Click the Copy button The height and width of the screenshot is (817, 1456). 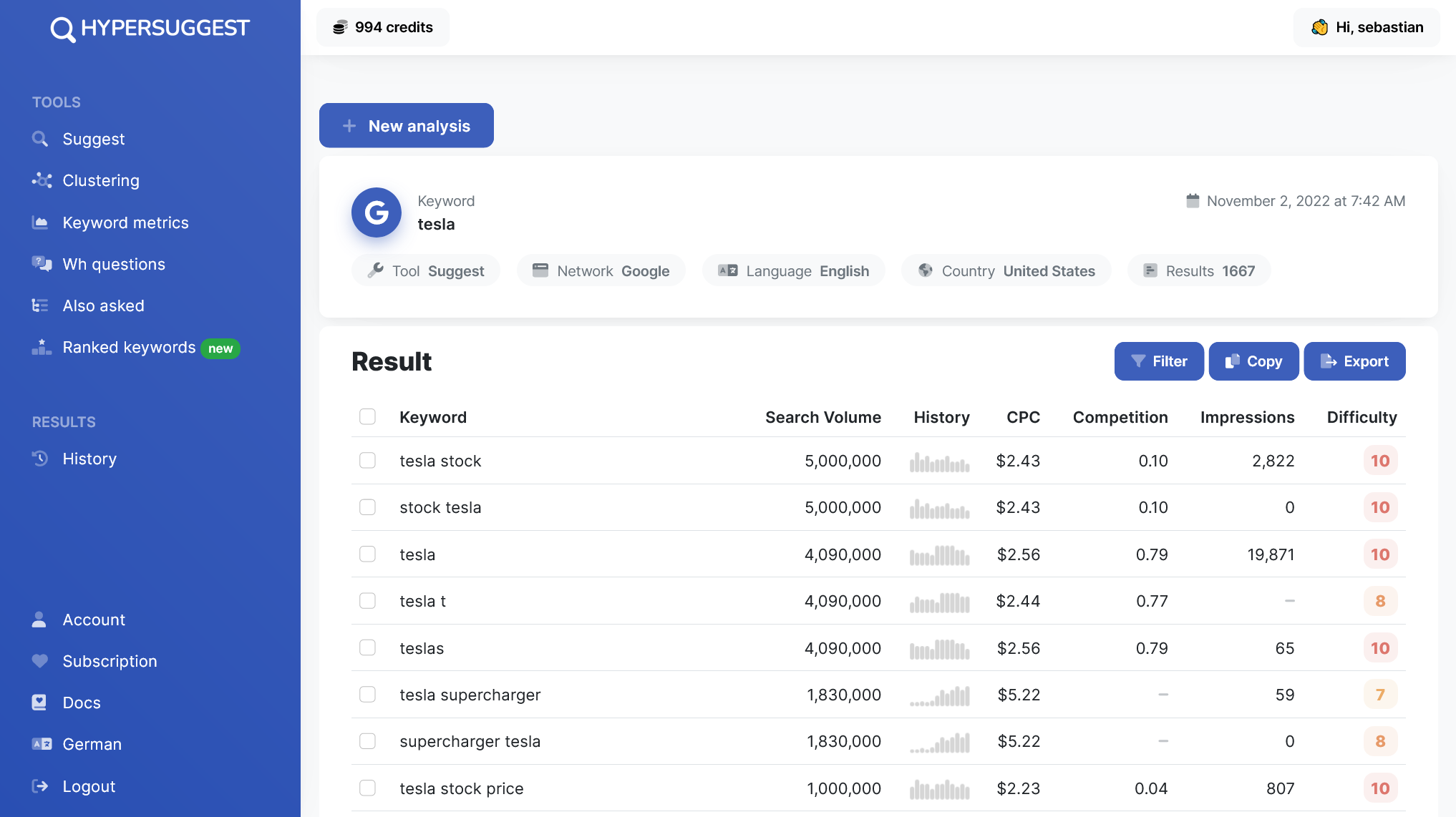click(1253, 361)
